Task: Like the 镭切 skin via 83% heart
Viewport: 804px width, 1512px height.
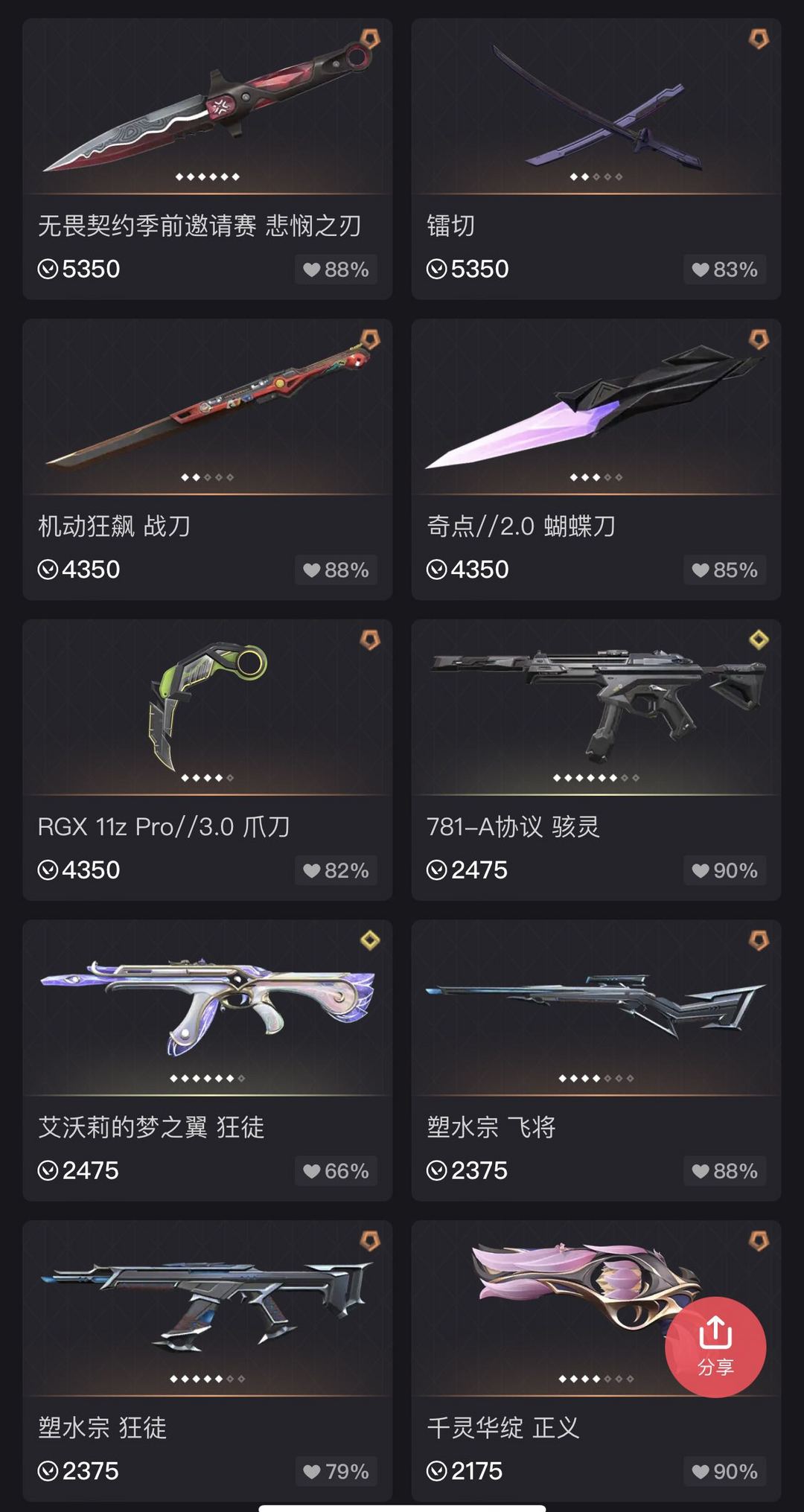Action: (724, 269)
